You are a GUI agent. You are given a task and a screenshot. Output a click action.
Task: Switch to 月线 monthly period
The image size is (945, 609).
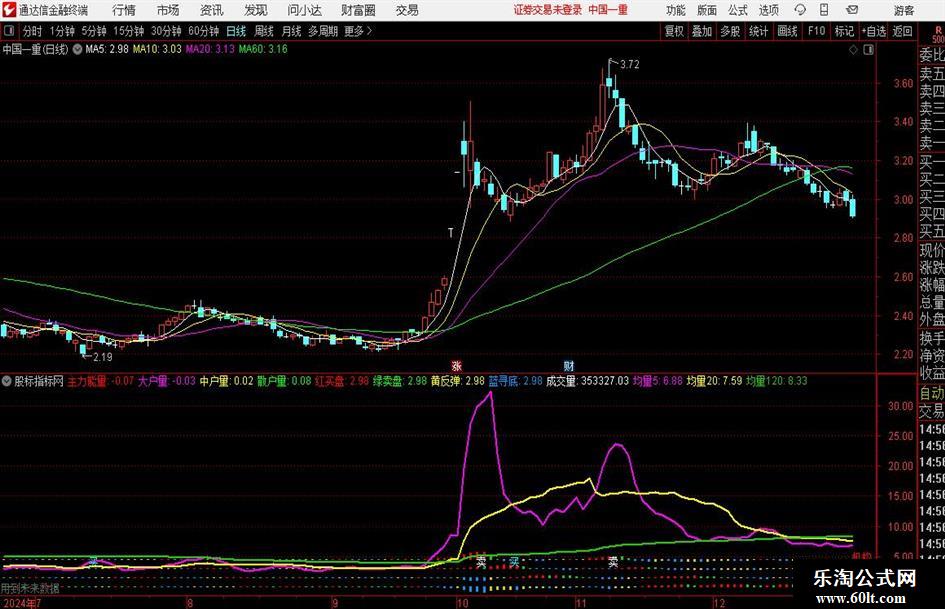click(292, 31)
